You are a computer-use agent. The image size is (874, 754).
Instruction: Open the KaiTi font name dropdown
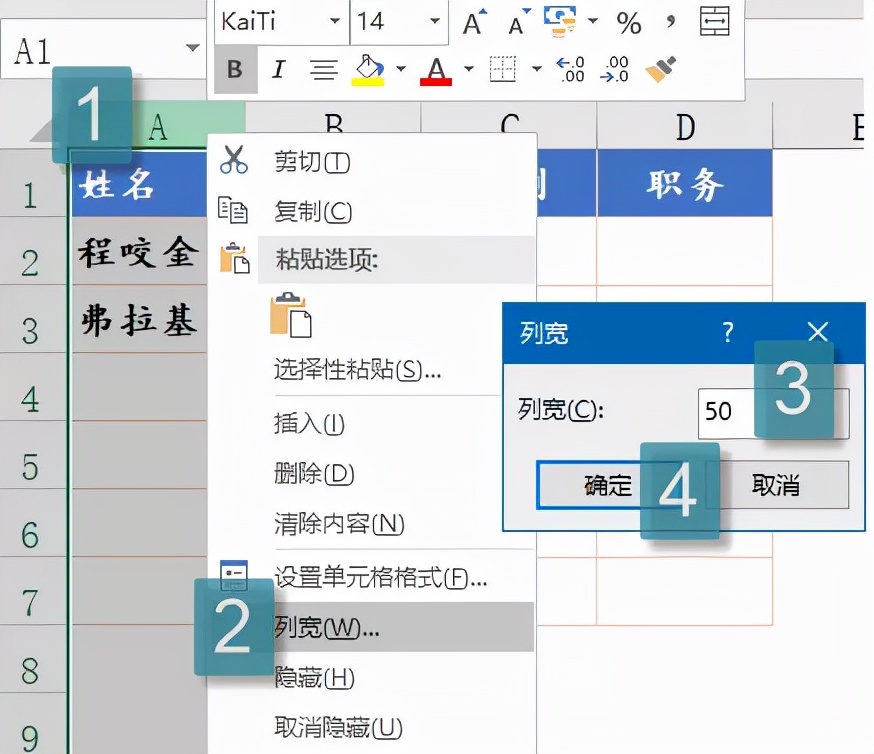tap(334, 21)
